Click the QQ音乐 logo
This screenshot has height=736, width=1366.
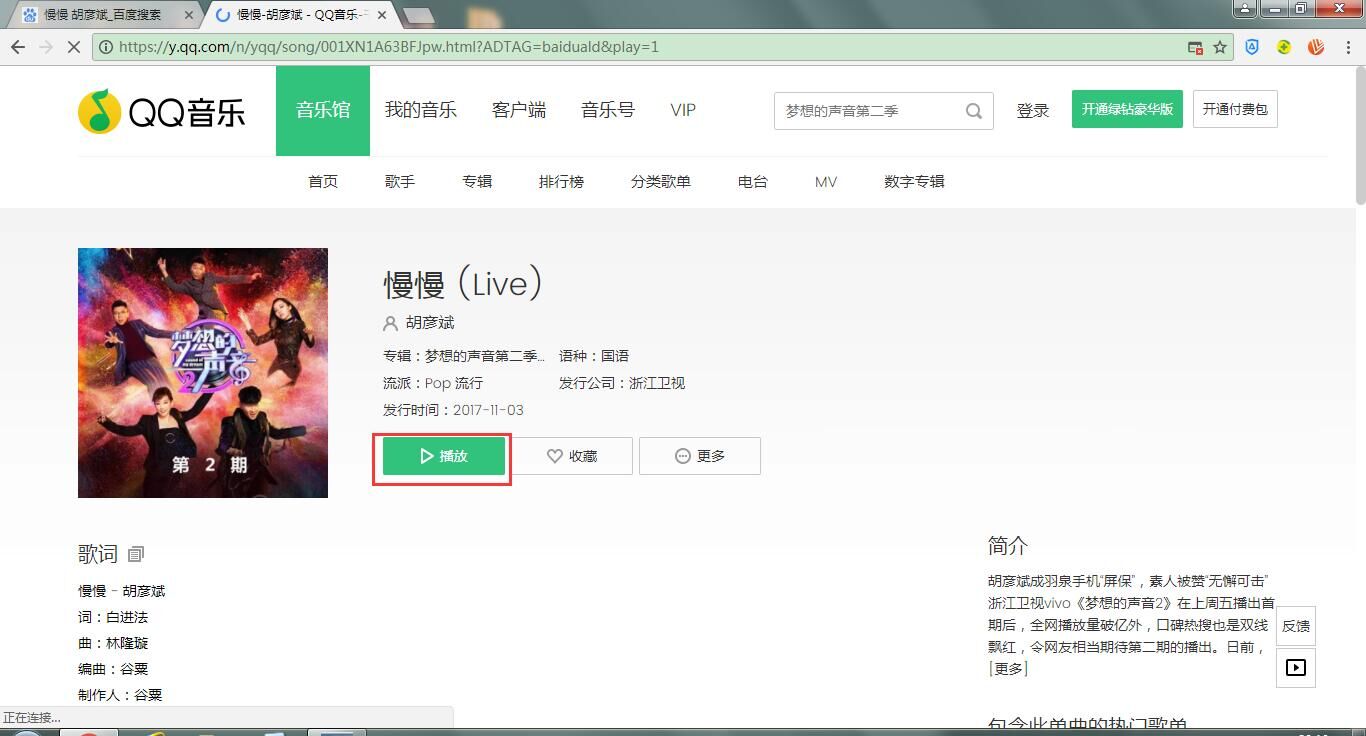(162, 111)
